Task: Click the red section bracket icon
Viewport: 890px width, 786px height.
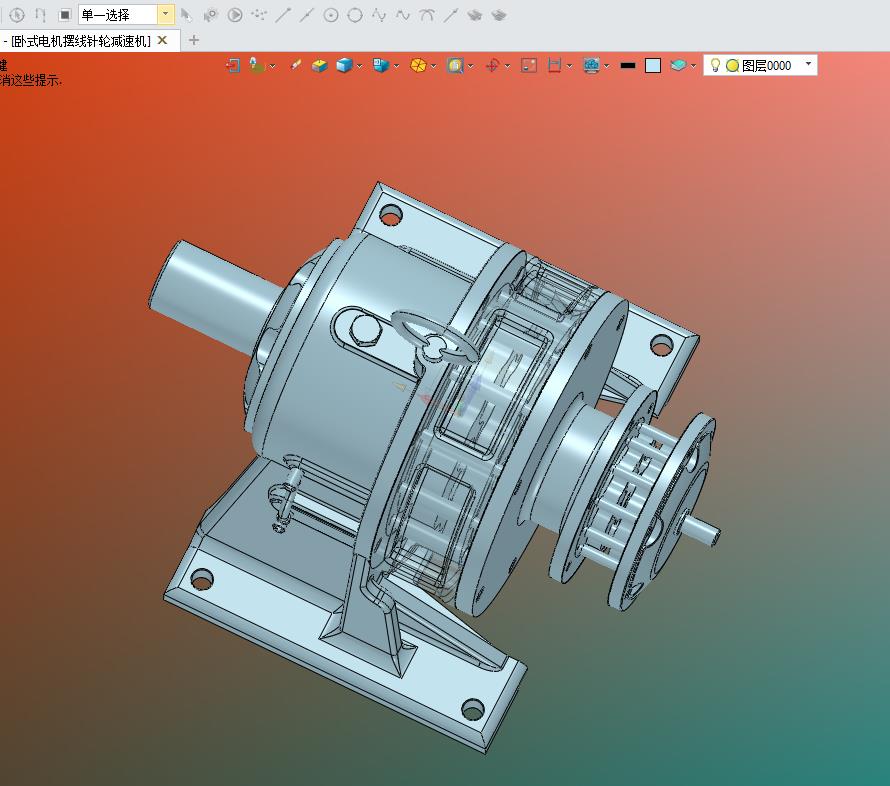Action: click(554, 66)
